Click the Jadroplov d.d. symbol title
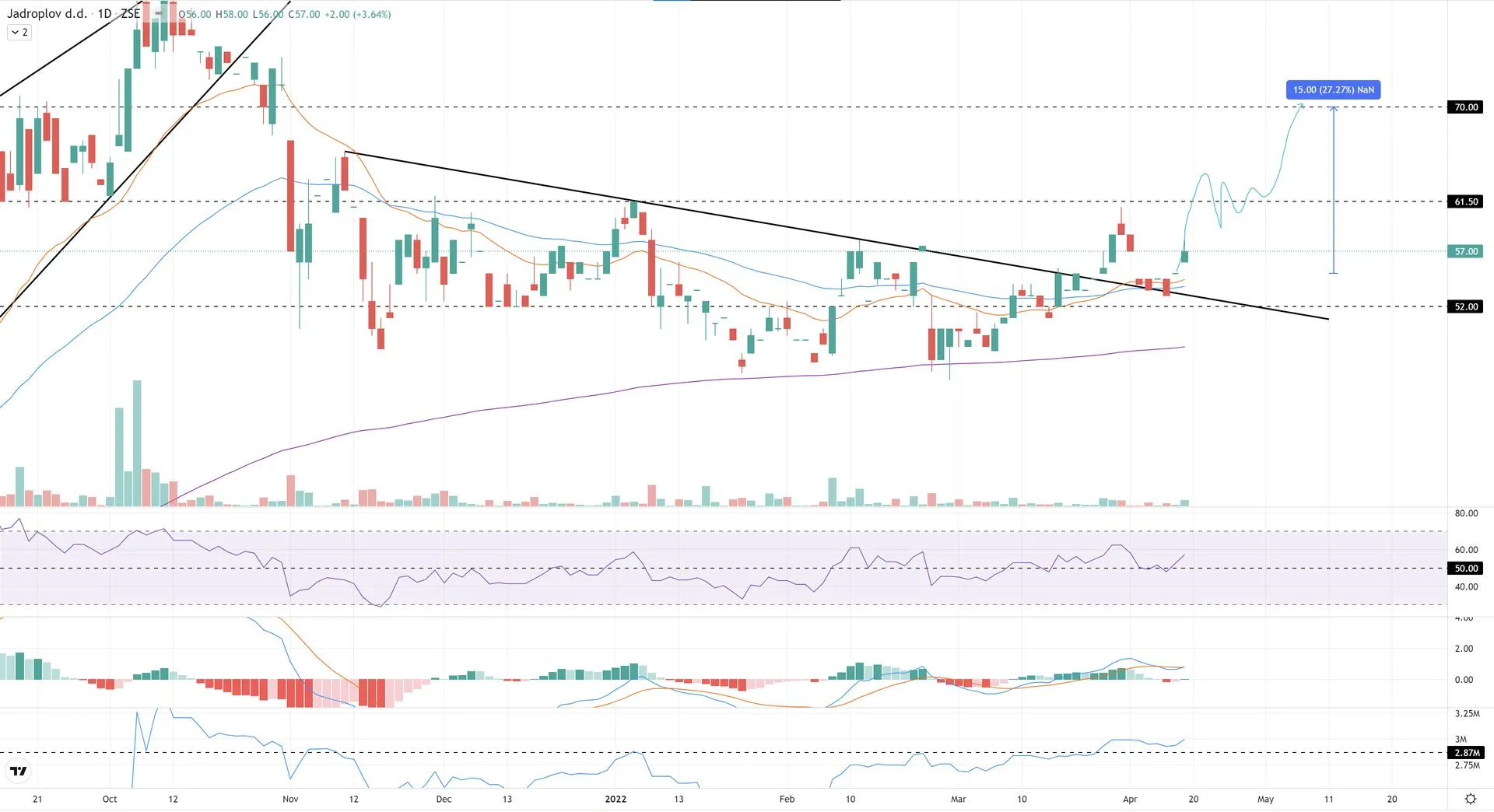The height and width of the screenshot is (812, 1494). 47,14
